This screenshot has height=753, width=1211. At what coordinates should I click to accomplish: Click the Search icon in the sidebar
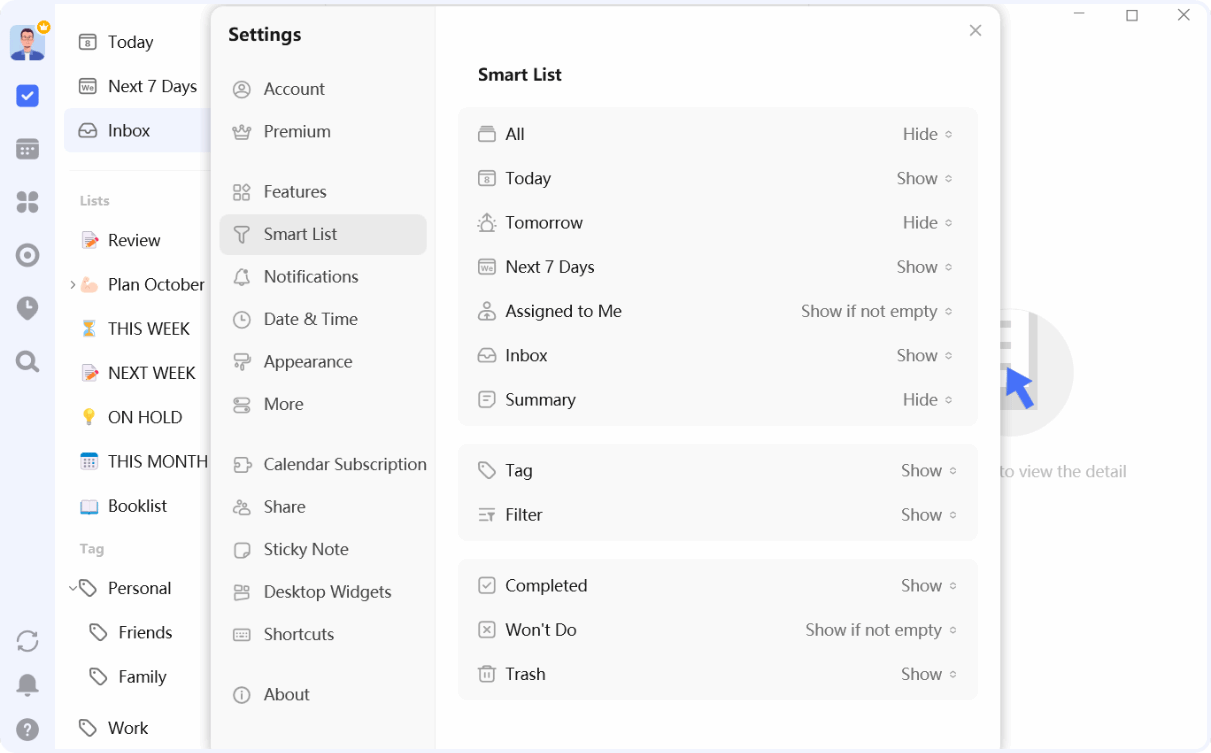coord(27,362)
